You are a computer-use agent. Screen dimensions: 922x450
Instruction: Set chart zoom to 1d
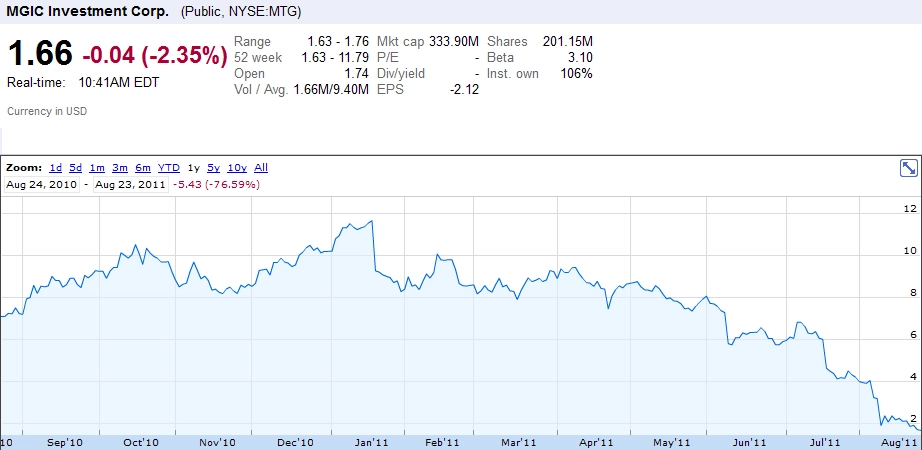tap(55, 168)
